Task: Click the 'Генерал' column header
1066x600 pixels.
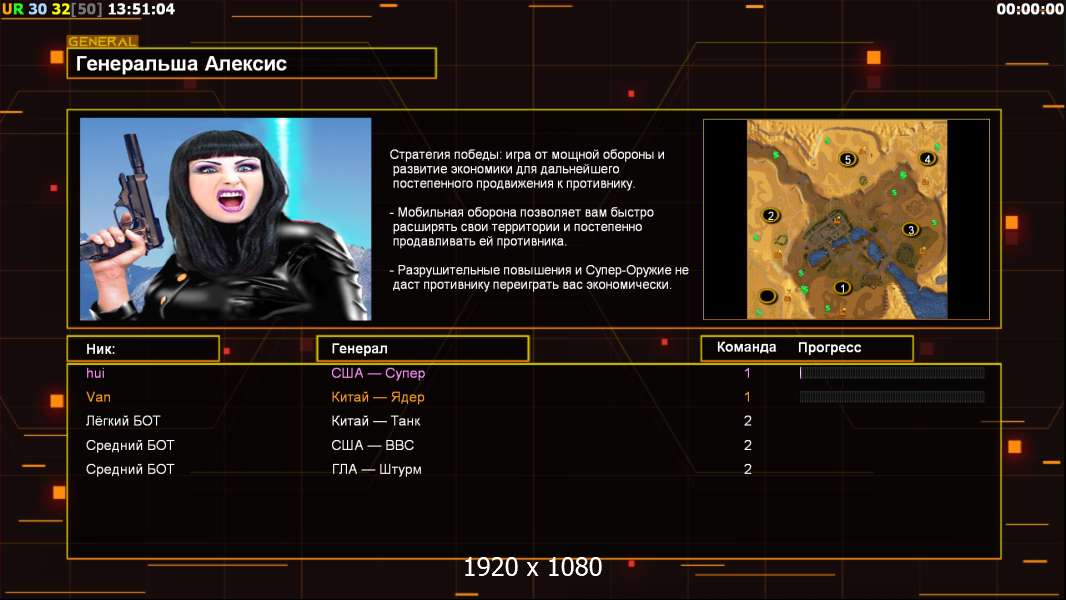Action: click(x=423, y=349)
